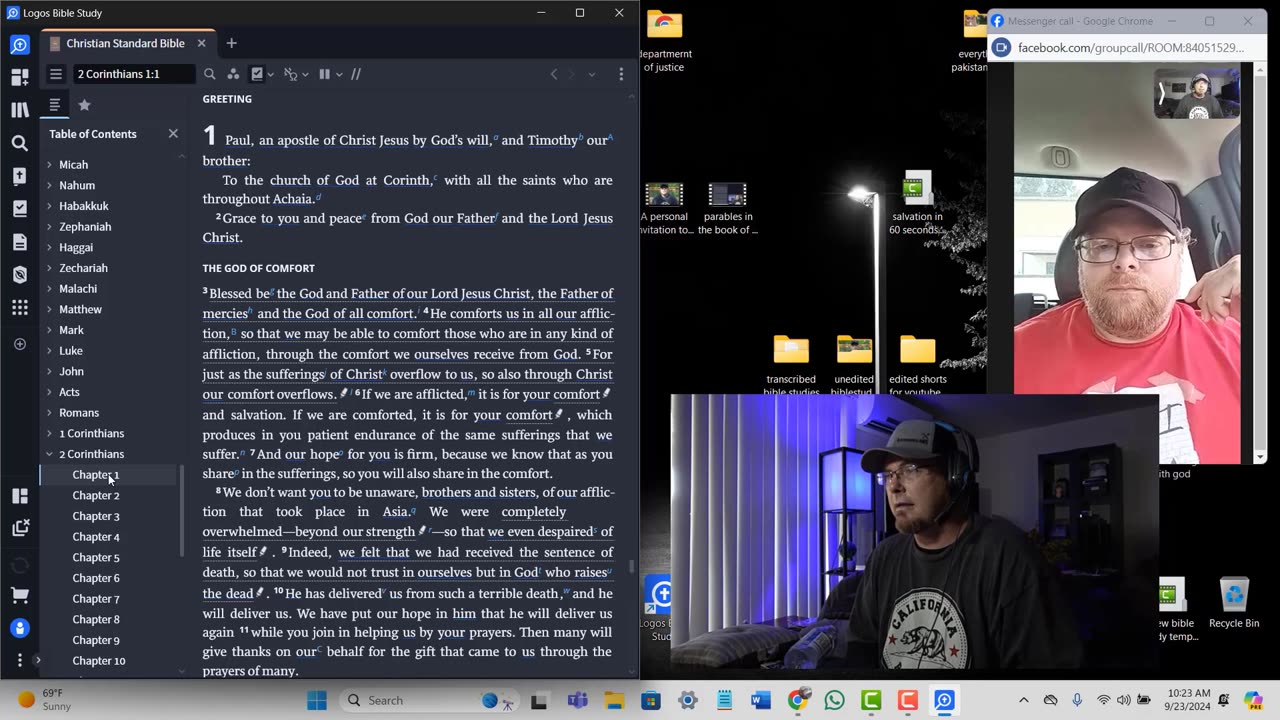The height and width of the screenshot is (720, 1280).
Task: Close the Table of Contents pane
Action: tap(173, 133)
